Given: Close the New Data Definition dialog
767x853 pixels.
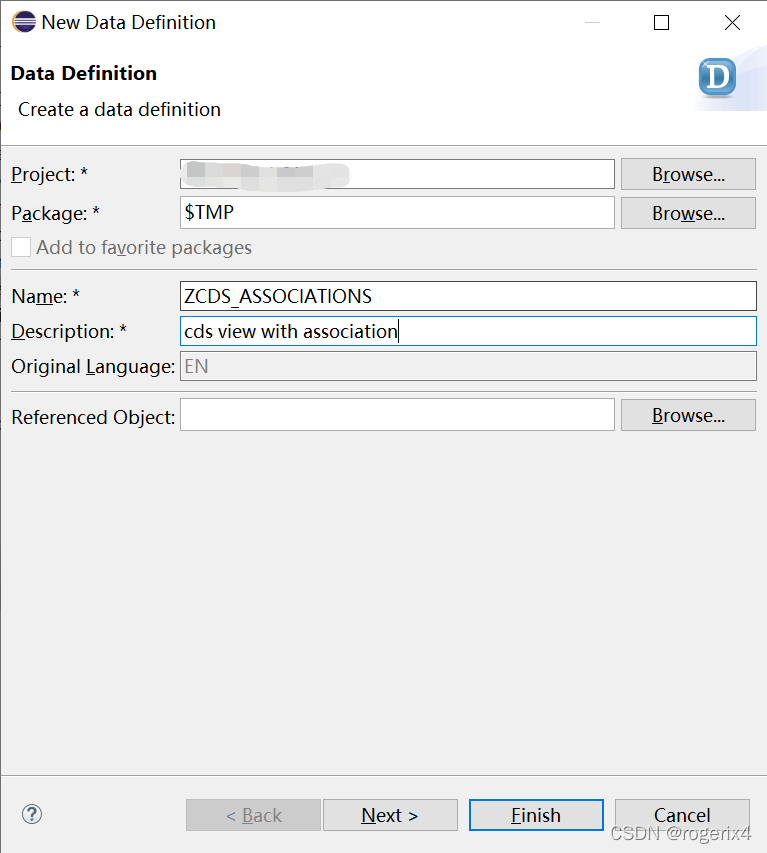Looking at the screenshot, I should (x=732, y=23).
